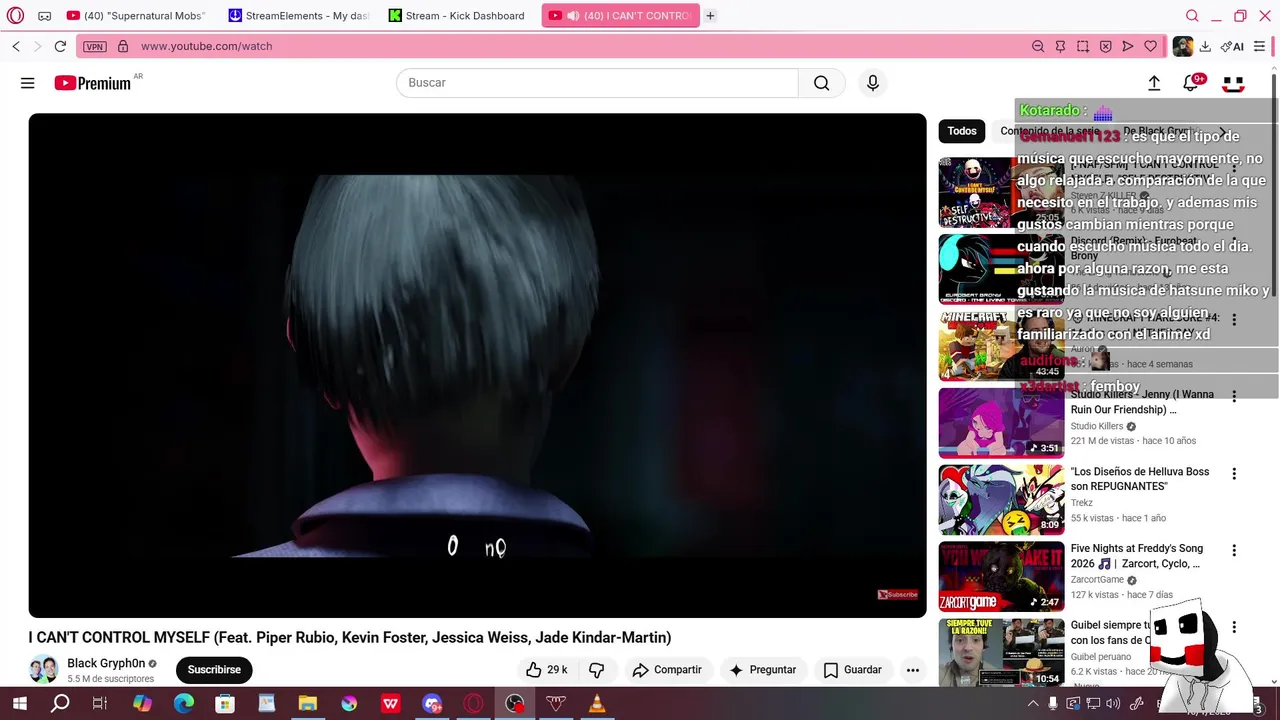The image size is (1280, 720).
Task: Toggle the Opera VPN badge
Action: (95, 46)
